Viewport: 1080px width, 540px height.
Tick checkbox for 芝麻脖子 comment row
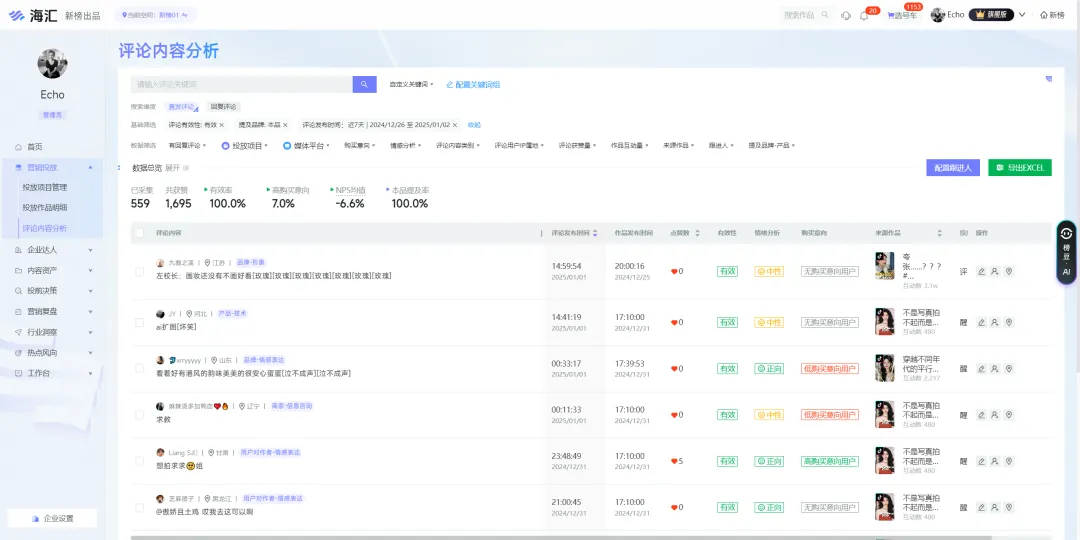point(140,507)
